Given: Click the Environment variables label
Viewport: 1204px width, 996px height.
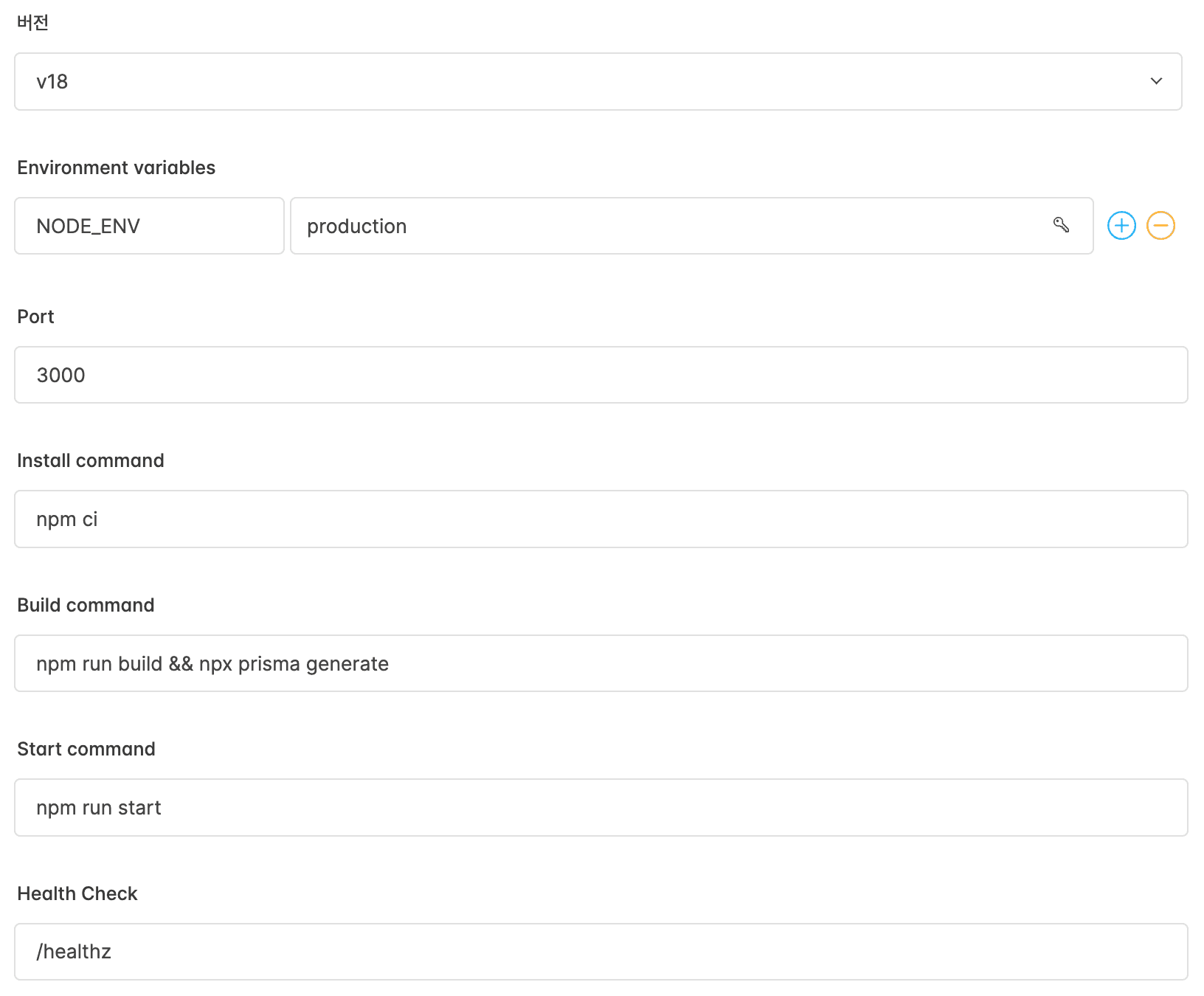Looking at the screenshot, I should pos(117,168).
